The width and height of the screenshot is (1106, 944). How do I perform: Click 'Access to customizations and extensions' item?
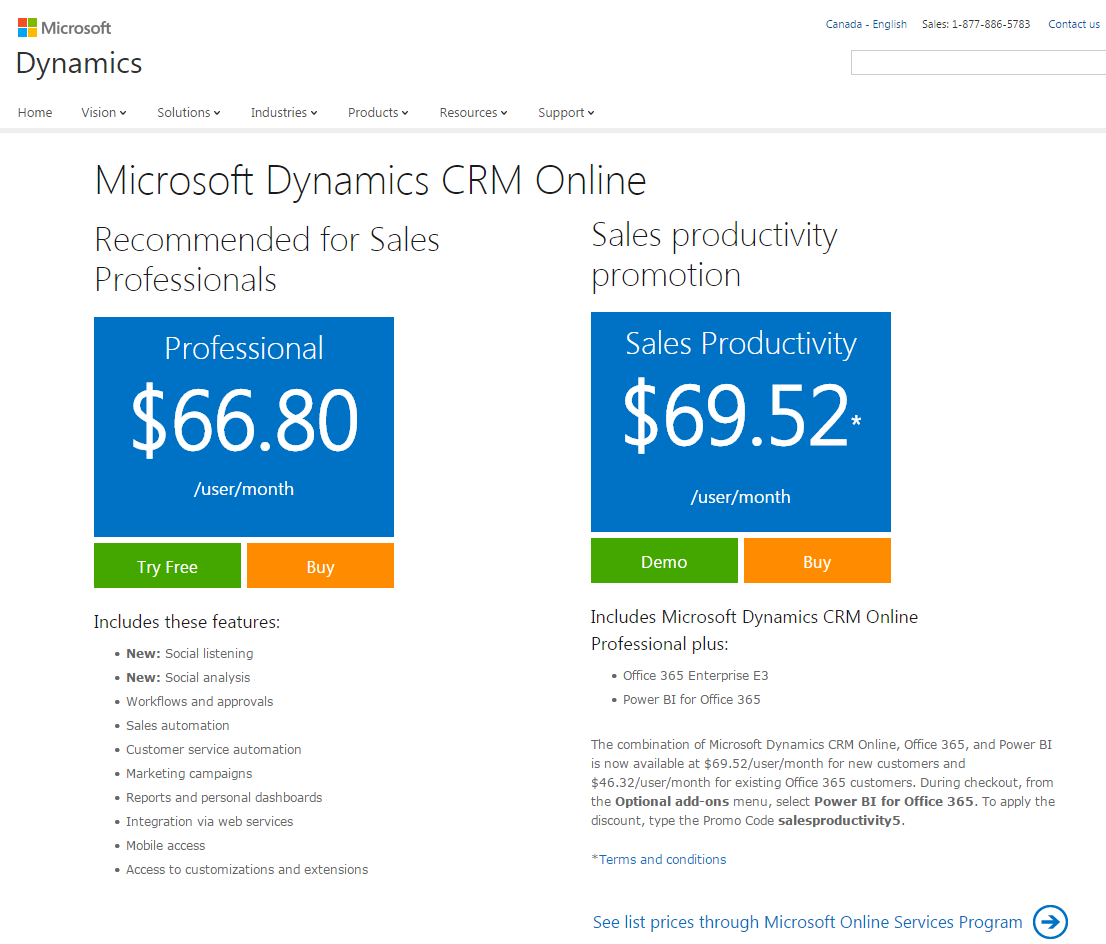[x=247, y=869]
